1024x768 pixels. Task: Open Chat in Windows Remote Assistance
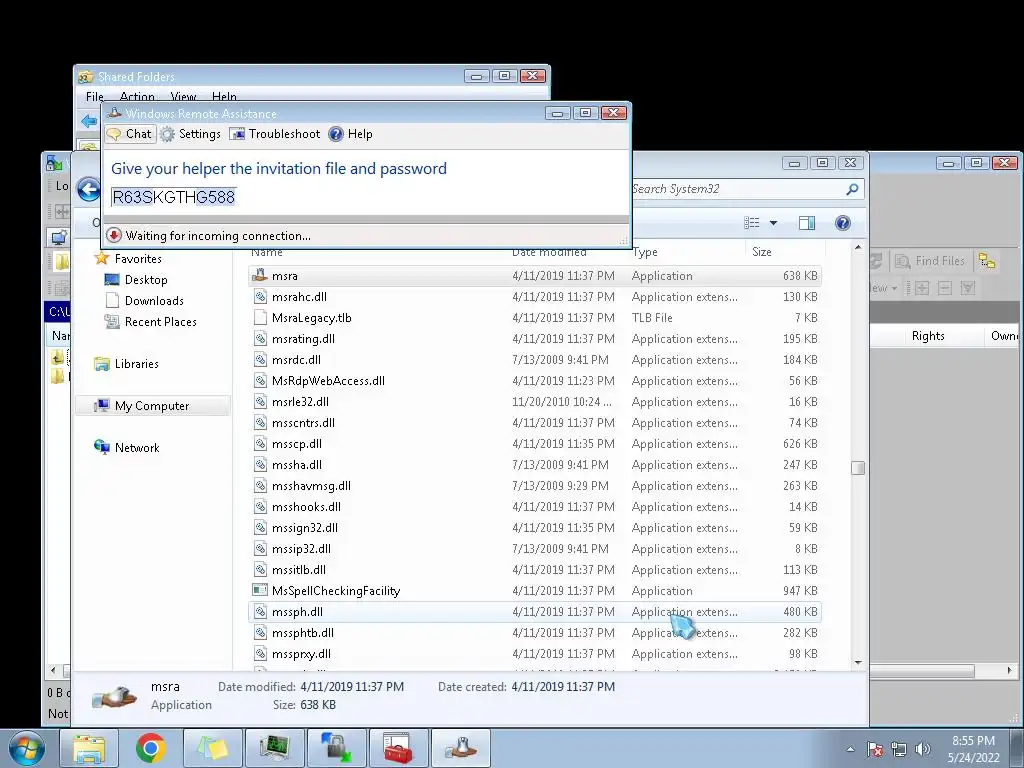pos(130,134)
